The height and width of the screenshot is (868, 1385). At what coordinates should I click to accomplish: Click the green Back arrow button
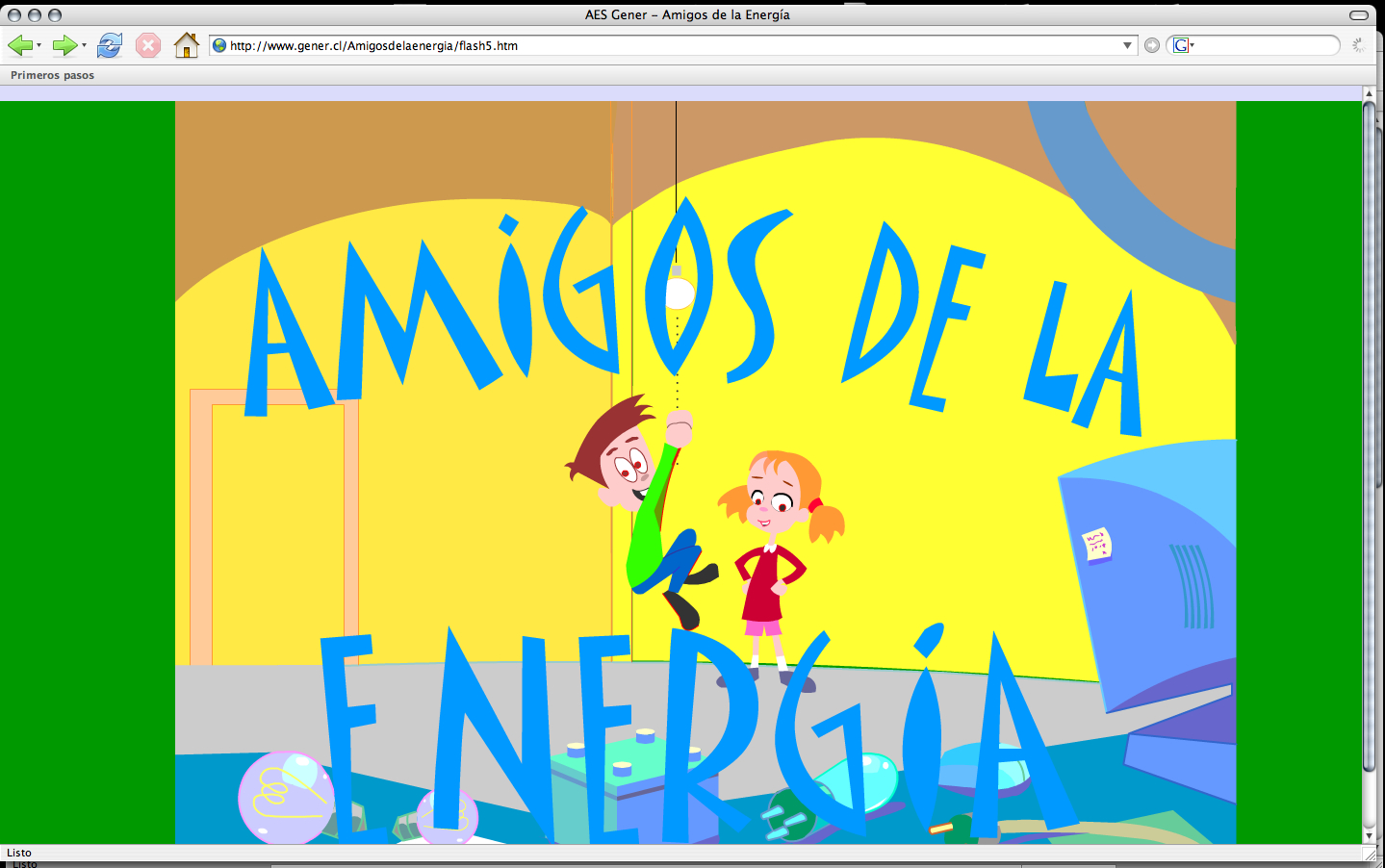[x=19, y=45]
